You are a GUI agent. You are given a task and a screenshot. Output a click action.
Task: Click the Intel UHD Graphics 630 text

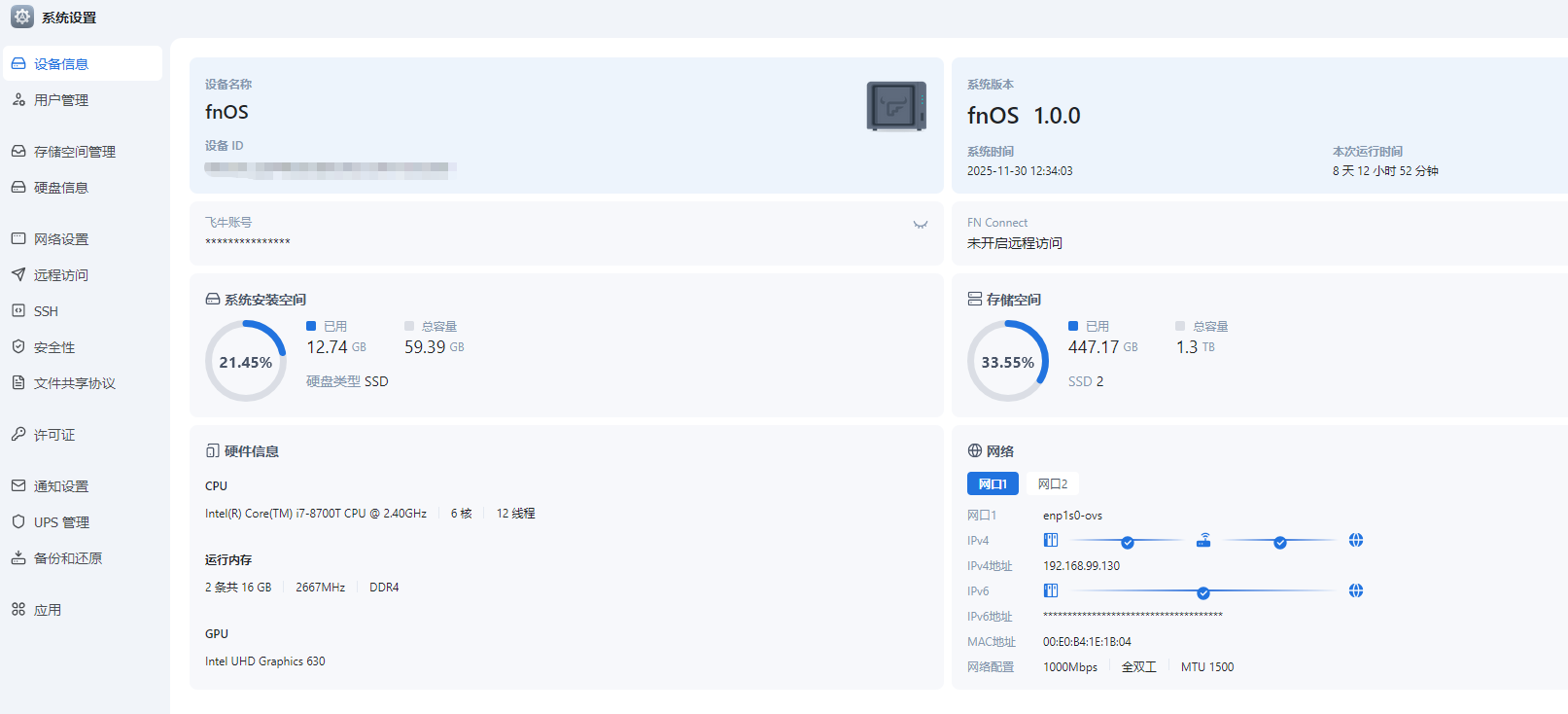pos(265,661)
